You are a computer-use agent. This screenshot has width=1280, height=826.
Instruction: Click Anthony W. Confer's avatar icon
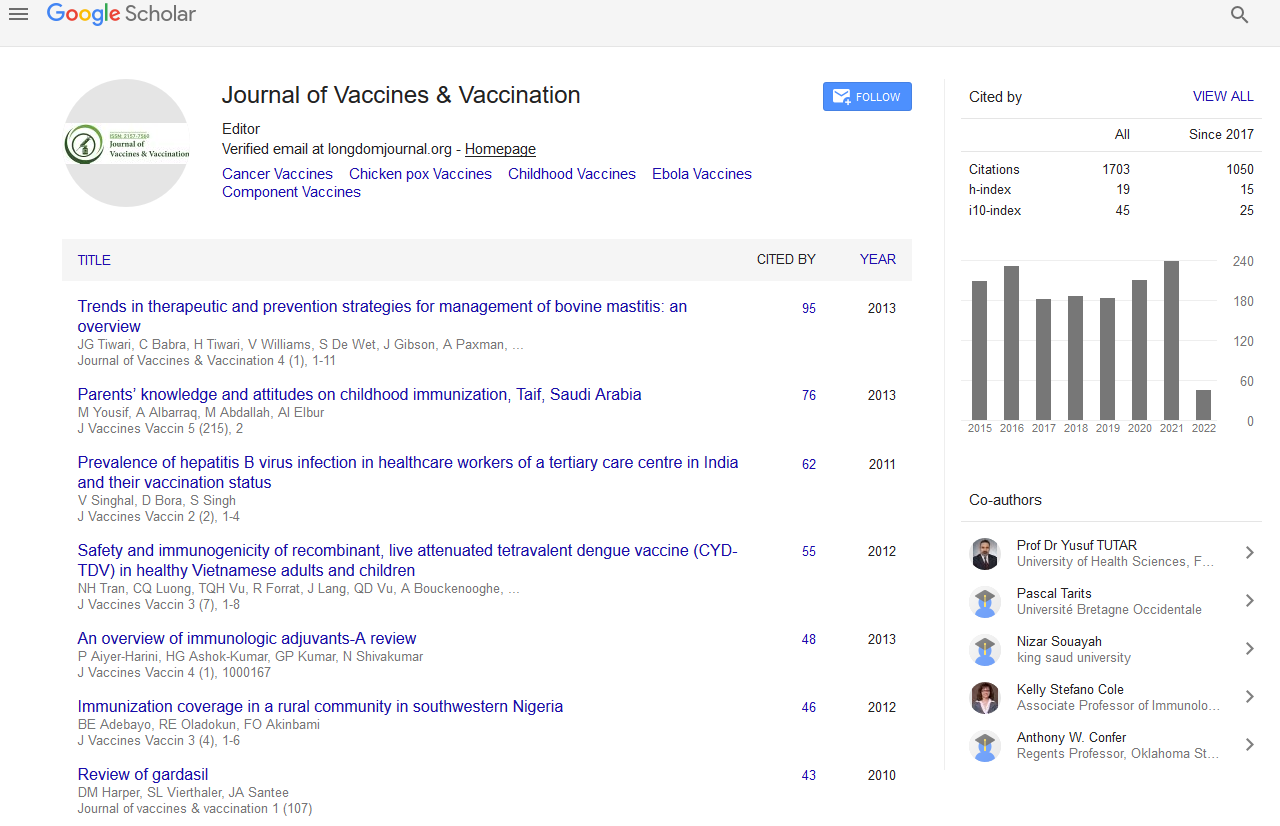[x=985, y=746]
